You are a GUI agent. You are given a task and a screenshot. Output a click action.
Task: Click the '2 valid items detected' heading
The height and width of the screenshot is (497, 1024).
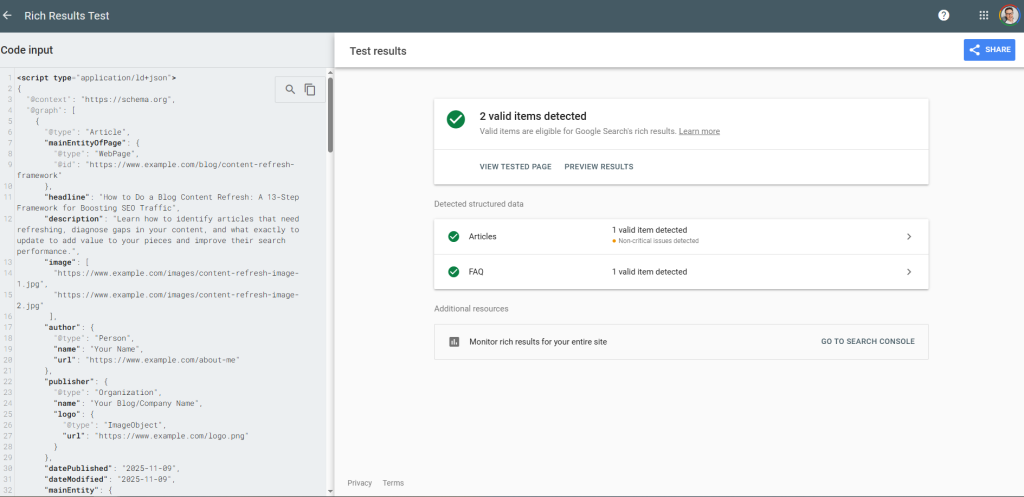(x=533, y=116)
